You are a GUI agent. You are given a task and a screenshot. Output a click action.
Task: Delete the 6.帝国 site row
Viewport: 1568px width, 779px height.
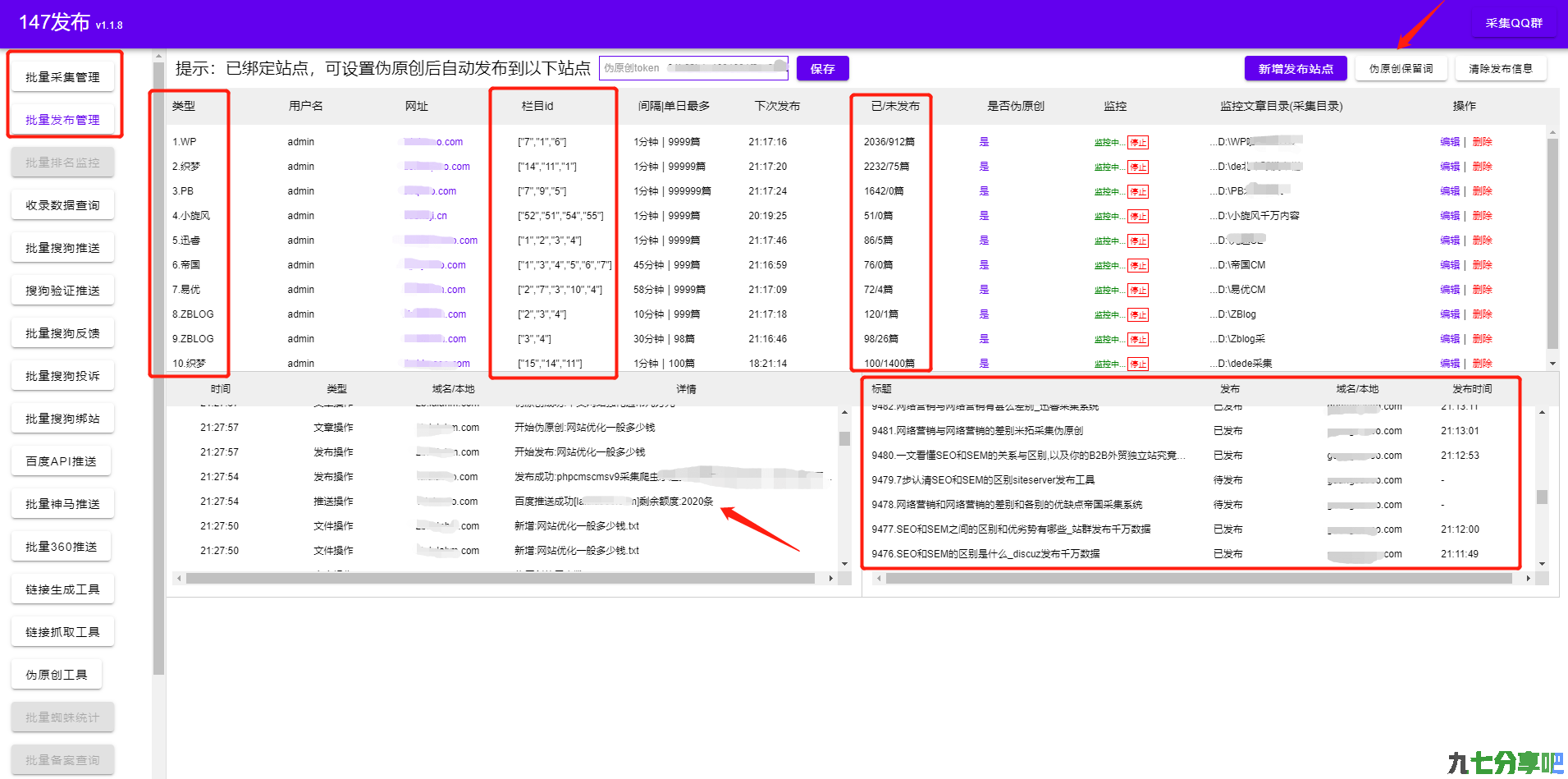[1482, 265]
